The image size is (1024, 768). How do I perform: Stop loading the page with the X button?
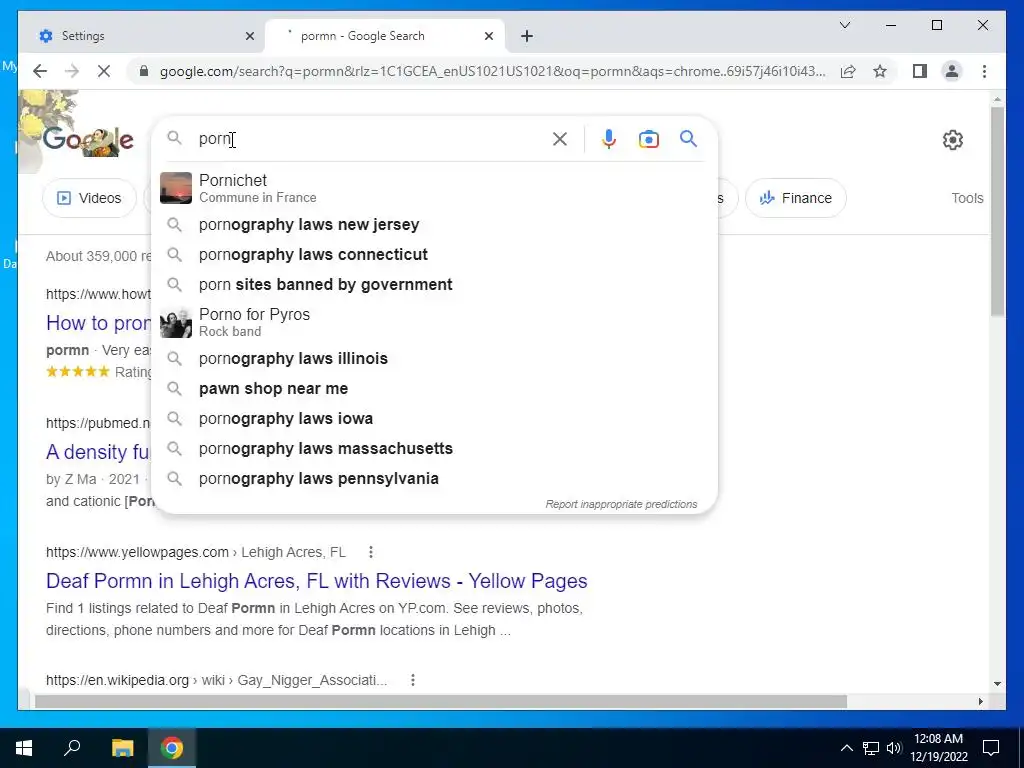pos(104,71)
